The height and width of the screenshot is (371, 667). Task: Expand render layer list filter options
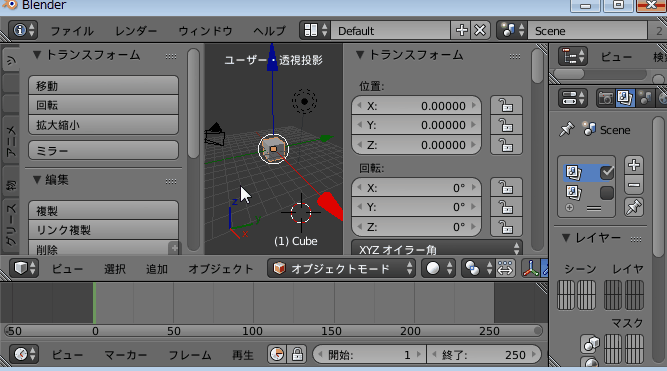pyautogui.click(x=569, y=208)
